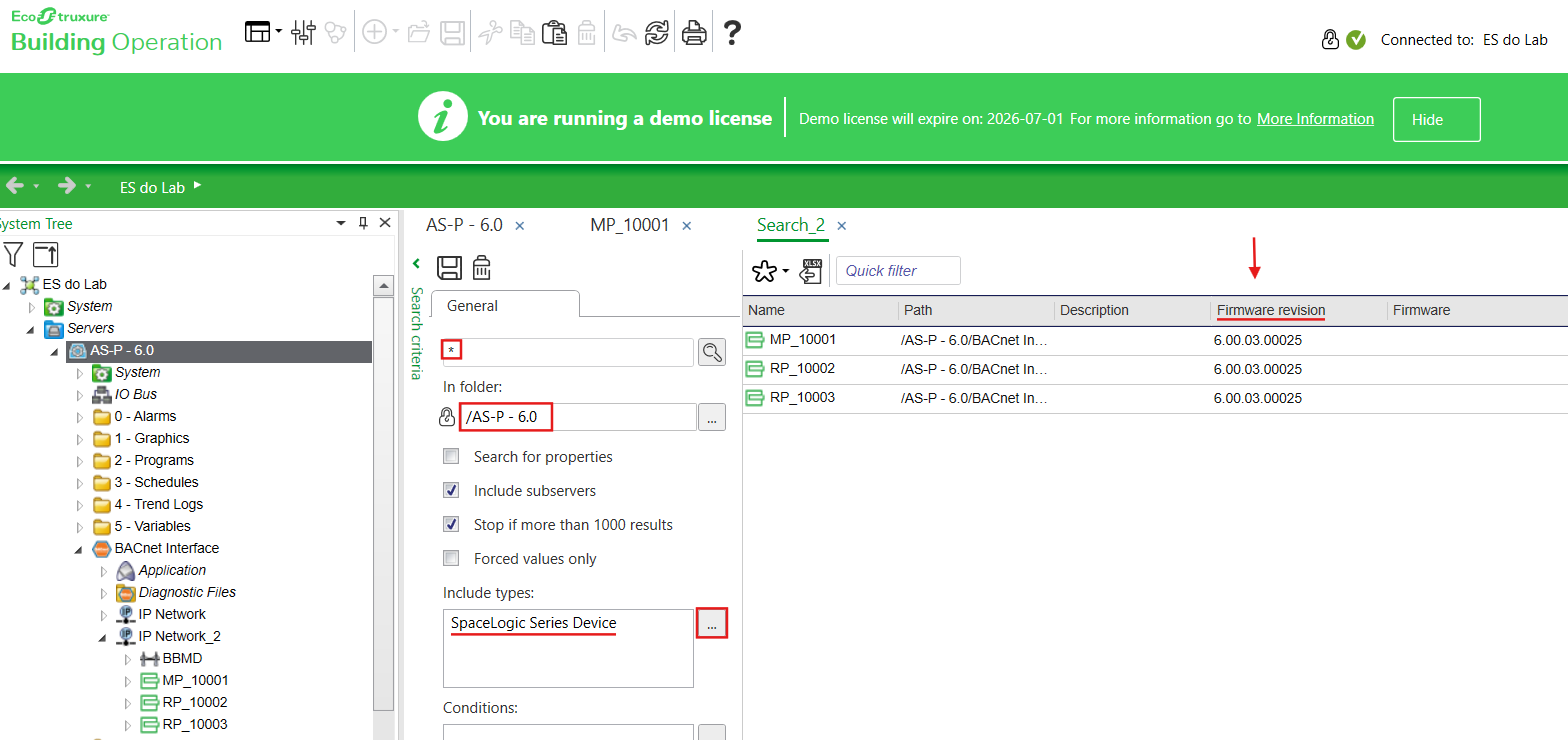This screenshot has height=740, width=1568.
Task: Export results to XLSX icon
Action: pyautogui.click(x=811, y=270)
